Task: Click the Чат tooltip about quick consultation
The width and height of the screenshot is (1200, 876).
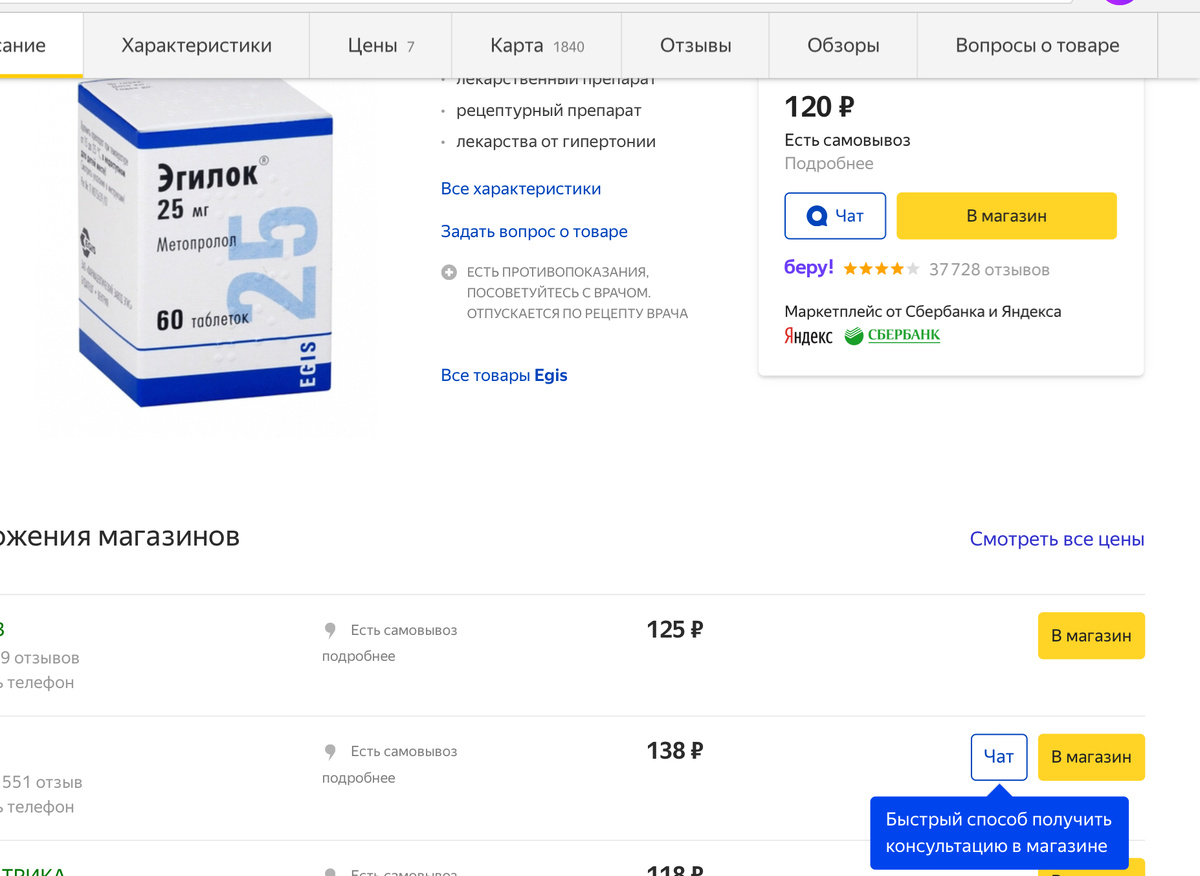Action: pos(999,832)
